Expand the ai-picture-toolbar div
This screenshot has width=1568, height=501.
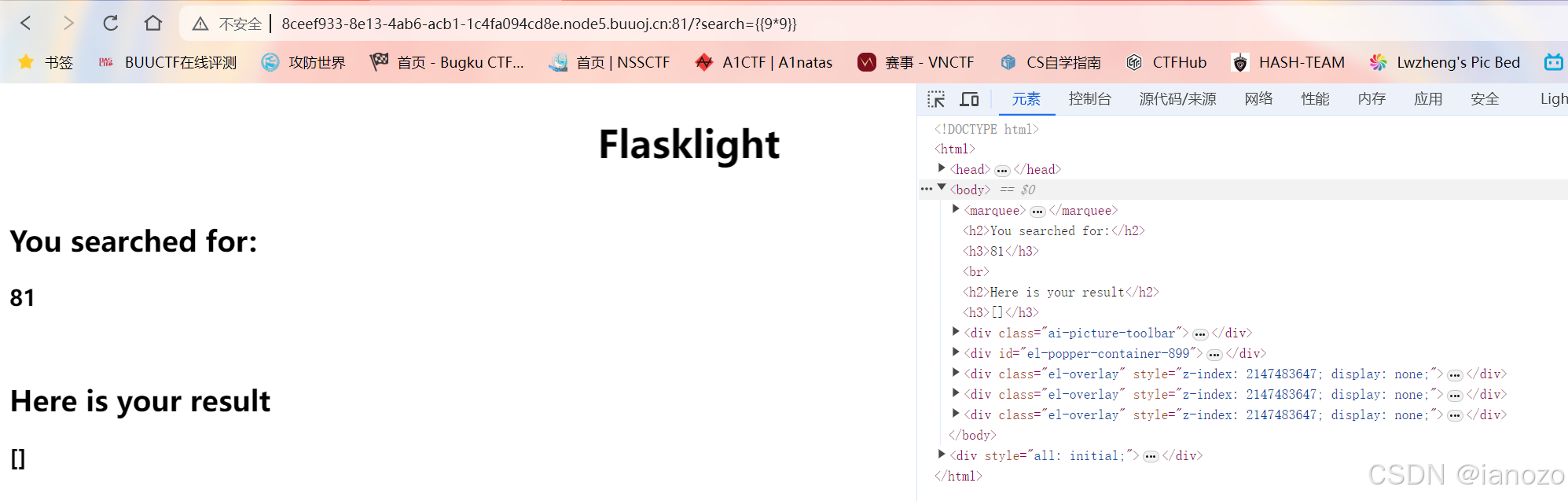click(956, 332)
